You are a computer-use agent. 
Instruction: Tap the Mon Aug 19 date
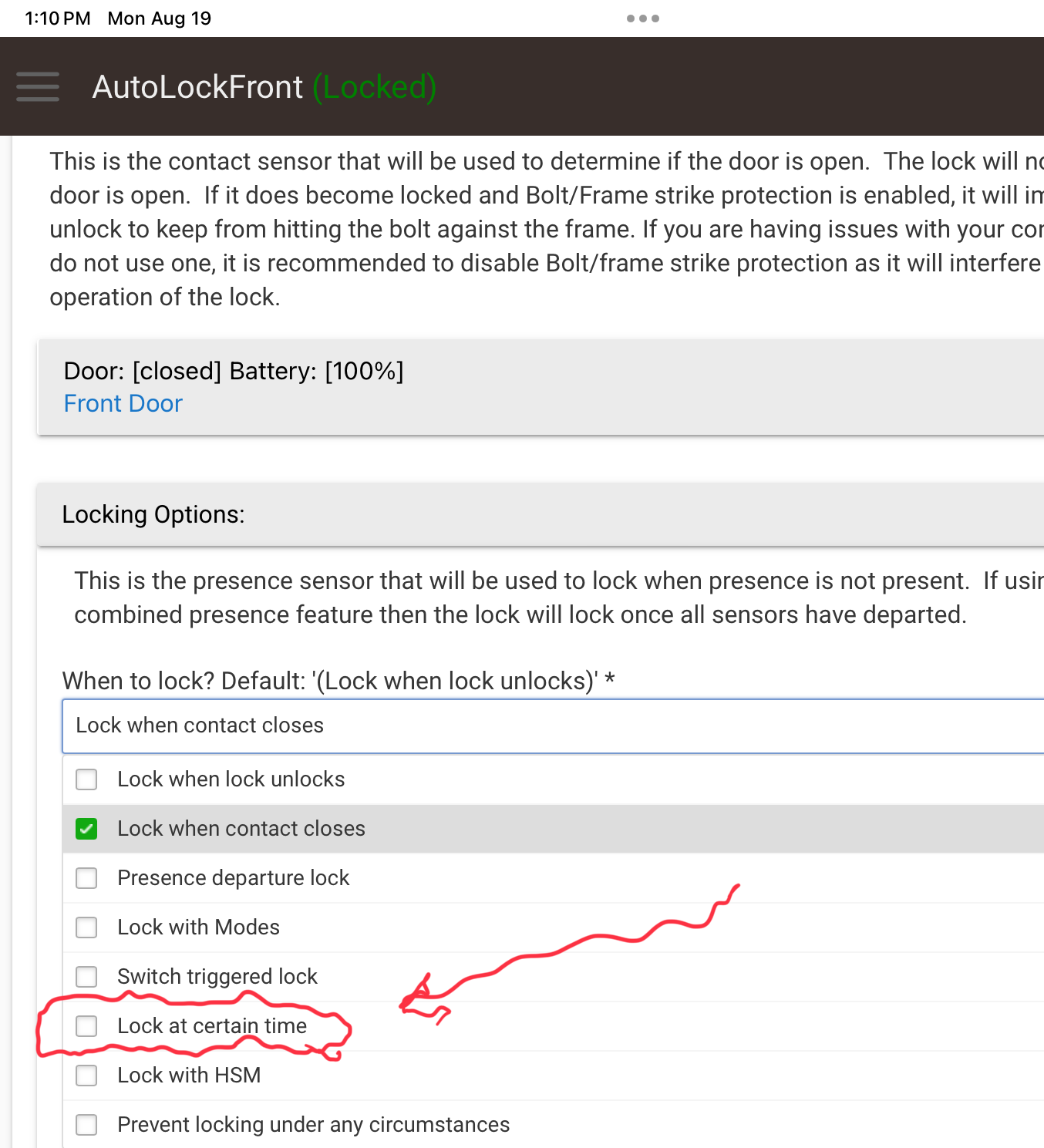[x=159, y=19]
